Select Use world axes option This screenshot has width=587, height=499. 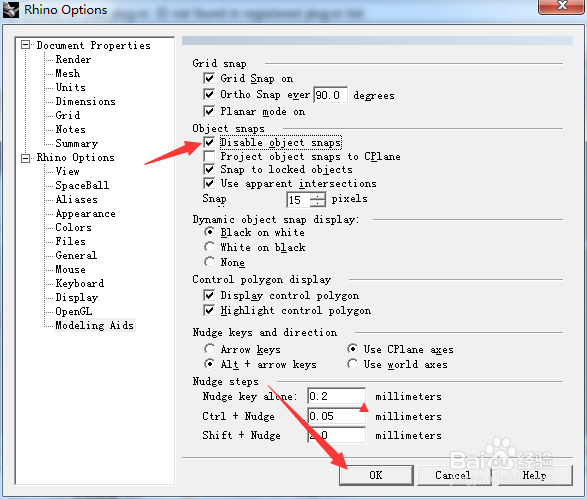point(352,364)
